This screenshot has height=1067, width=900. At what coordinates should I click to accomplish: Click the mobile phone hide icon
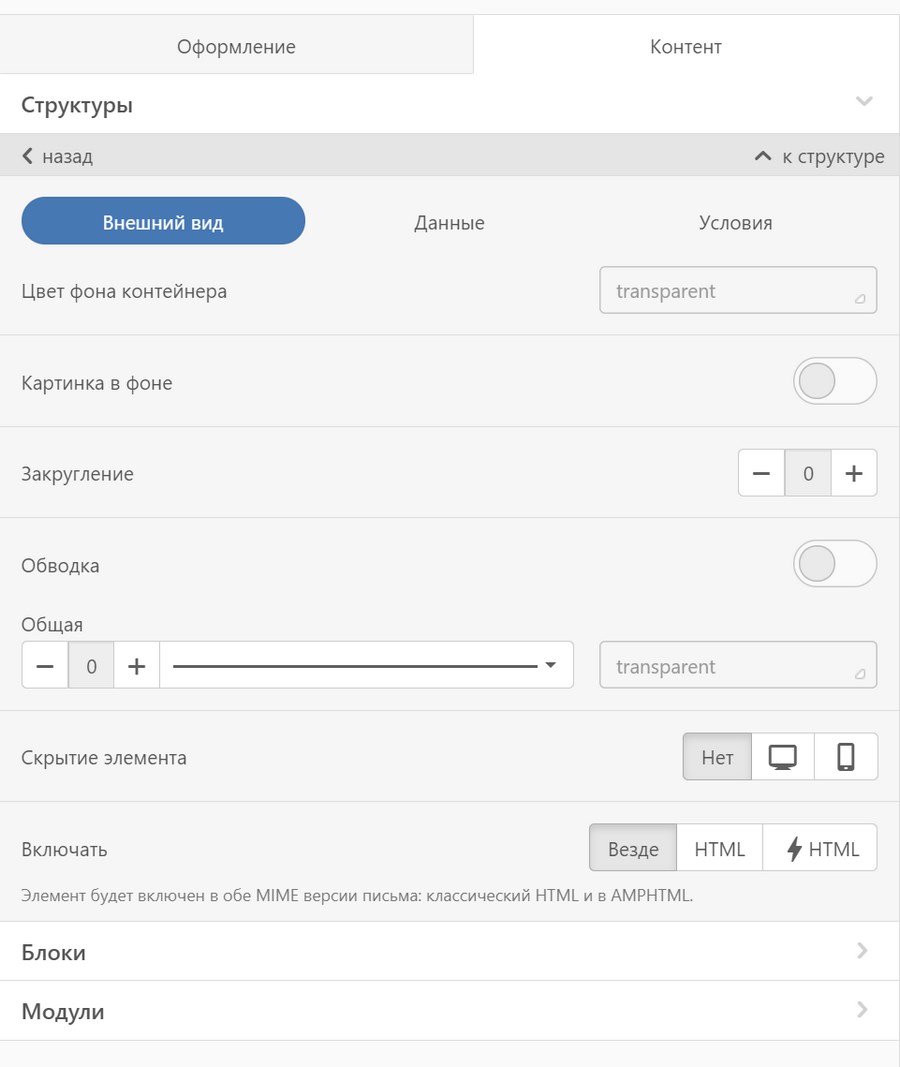[x=846, y=757]
